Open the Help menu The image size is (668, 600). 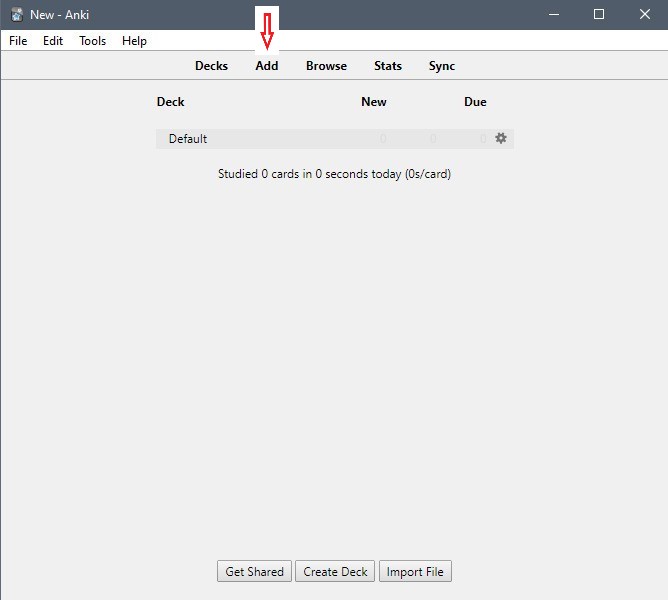point(134,41)
